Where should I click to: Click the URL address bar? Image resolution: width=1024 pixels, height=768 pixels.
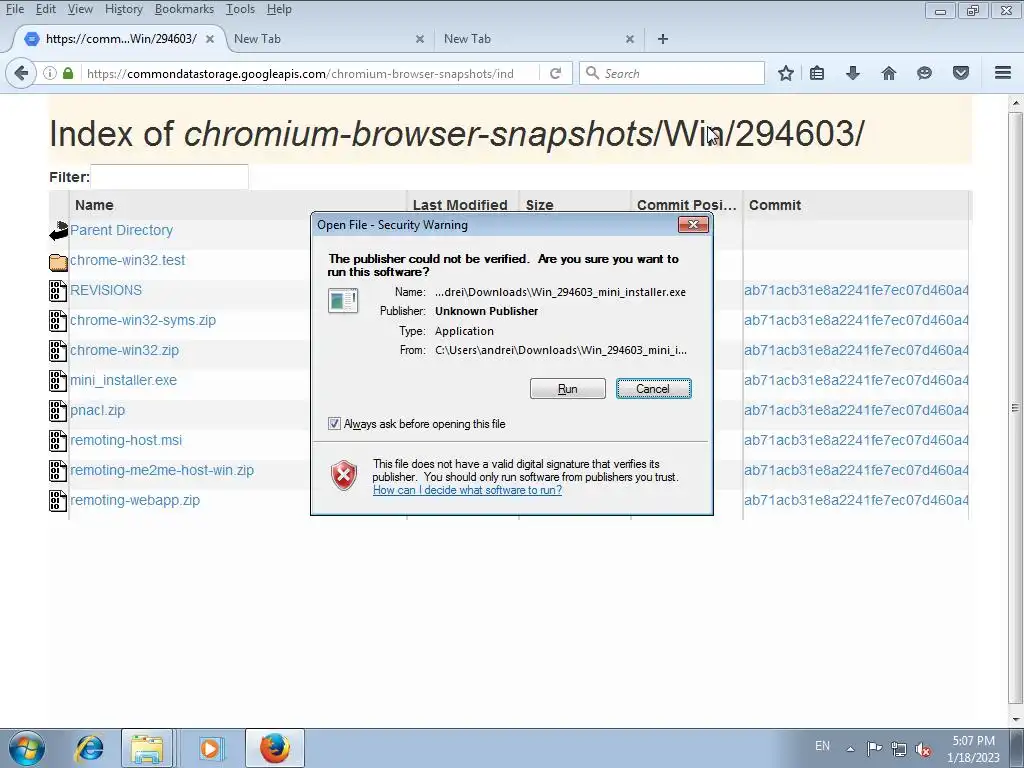pos(312,73)
